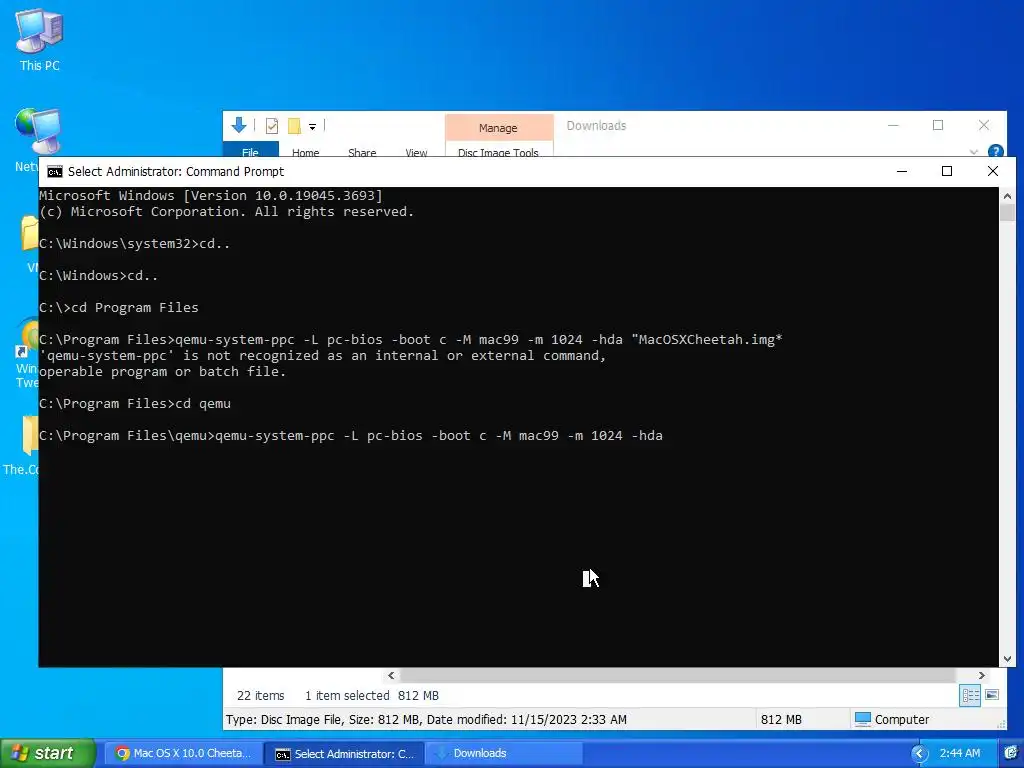The height and width of the screenshot is (768, 1024).
Task: Click the '22 items' status text in Downloads
Action: pyautogui.click(x=261, y=696)
